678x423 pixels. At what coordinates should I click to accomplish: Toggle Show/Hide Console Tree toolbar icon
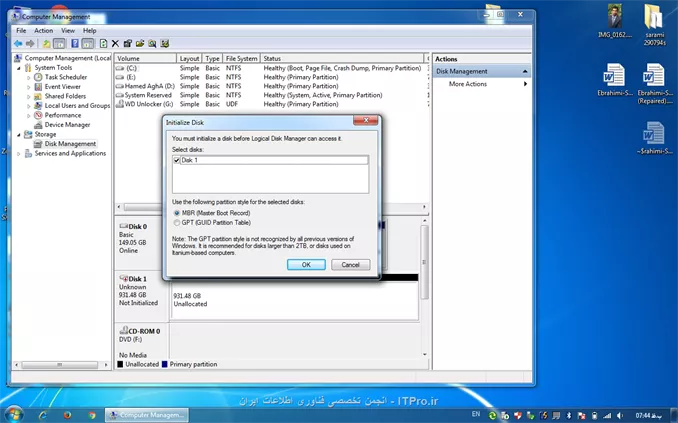[59, 44]
